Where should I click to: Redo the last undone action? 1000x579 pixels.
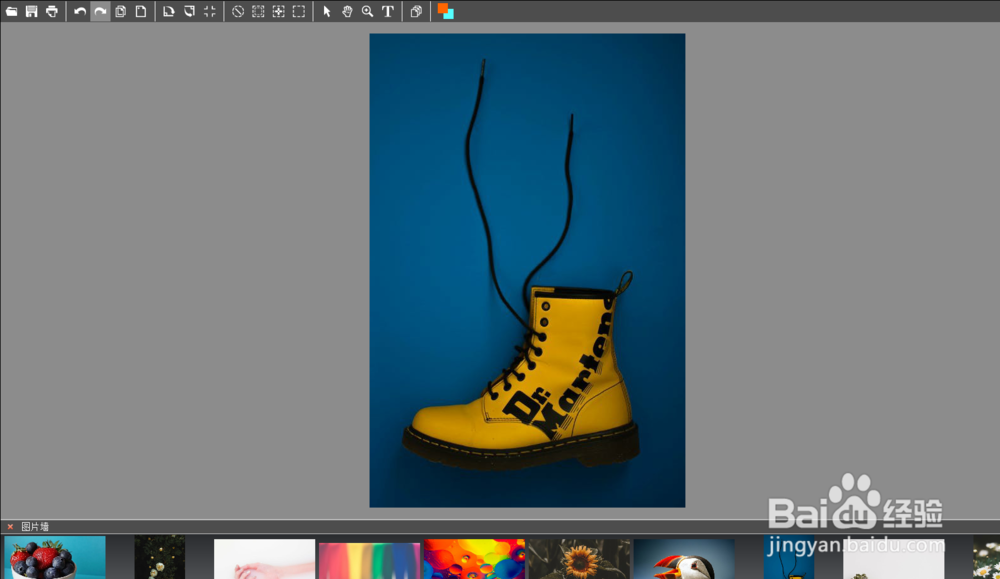100,11
